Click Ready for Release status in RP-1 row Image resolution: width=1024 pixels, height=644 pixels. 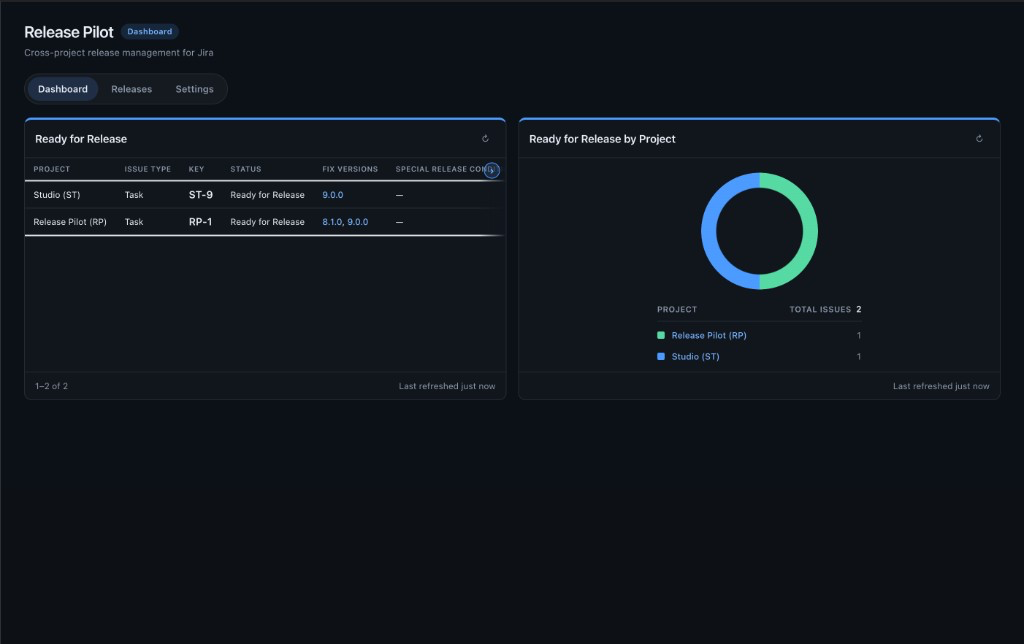[x=267, y=222]
